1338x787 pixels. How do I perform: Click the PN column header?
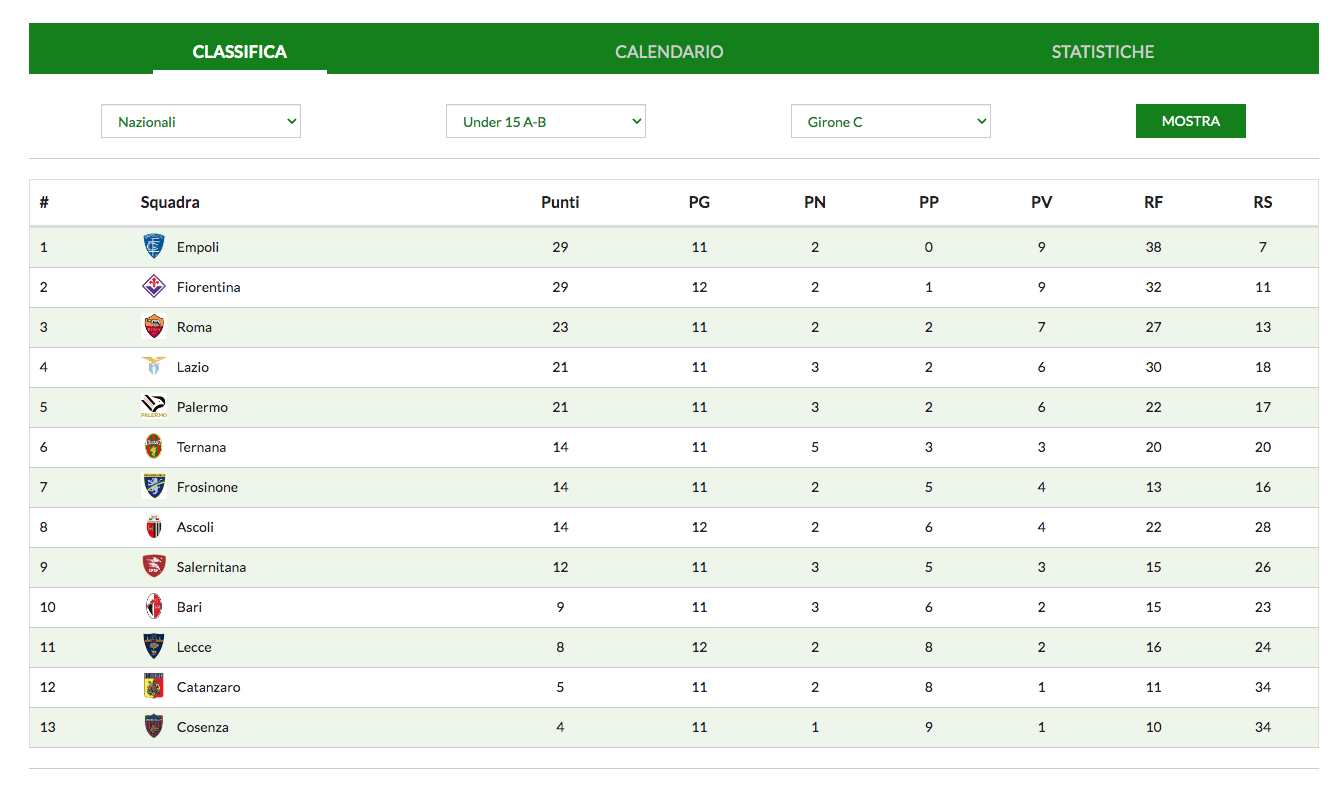815,202
